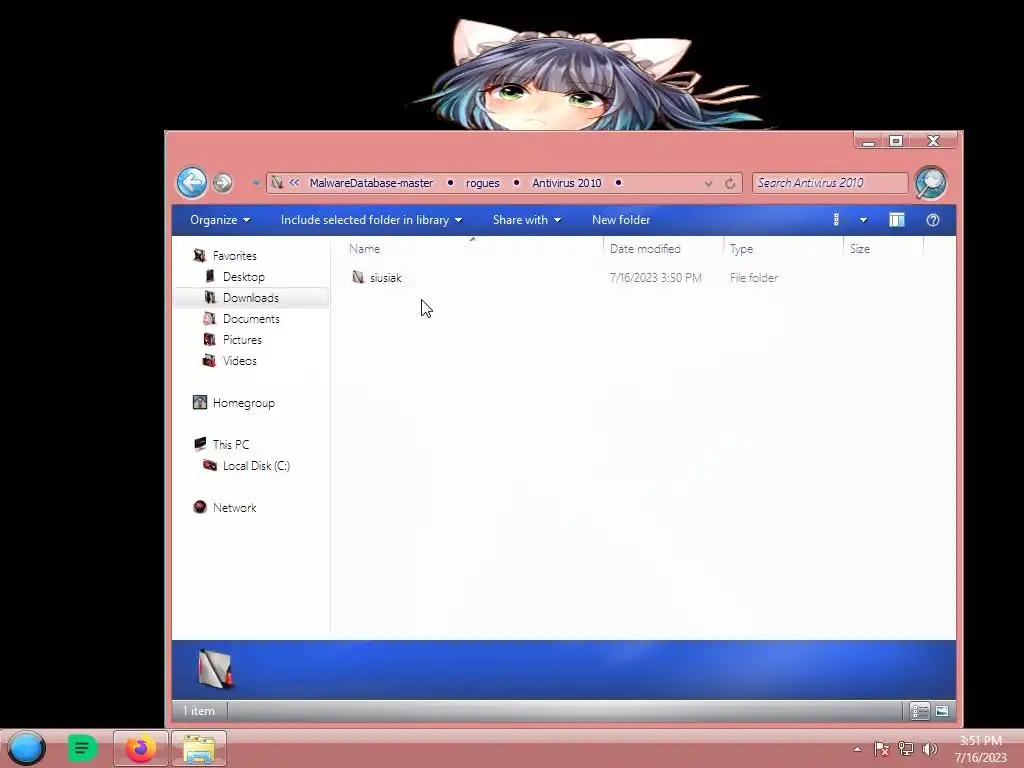The image size is (1024, 768).
Task: Switch to large icons view in status bar
Action: [x=942, y=711]
